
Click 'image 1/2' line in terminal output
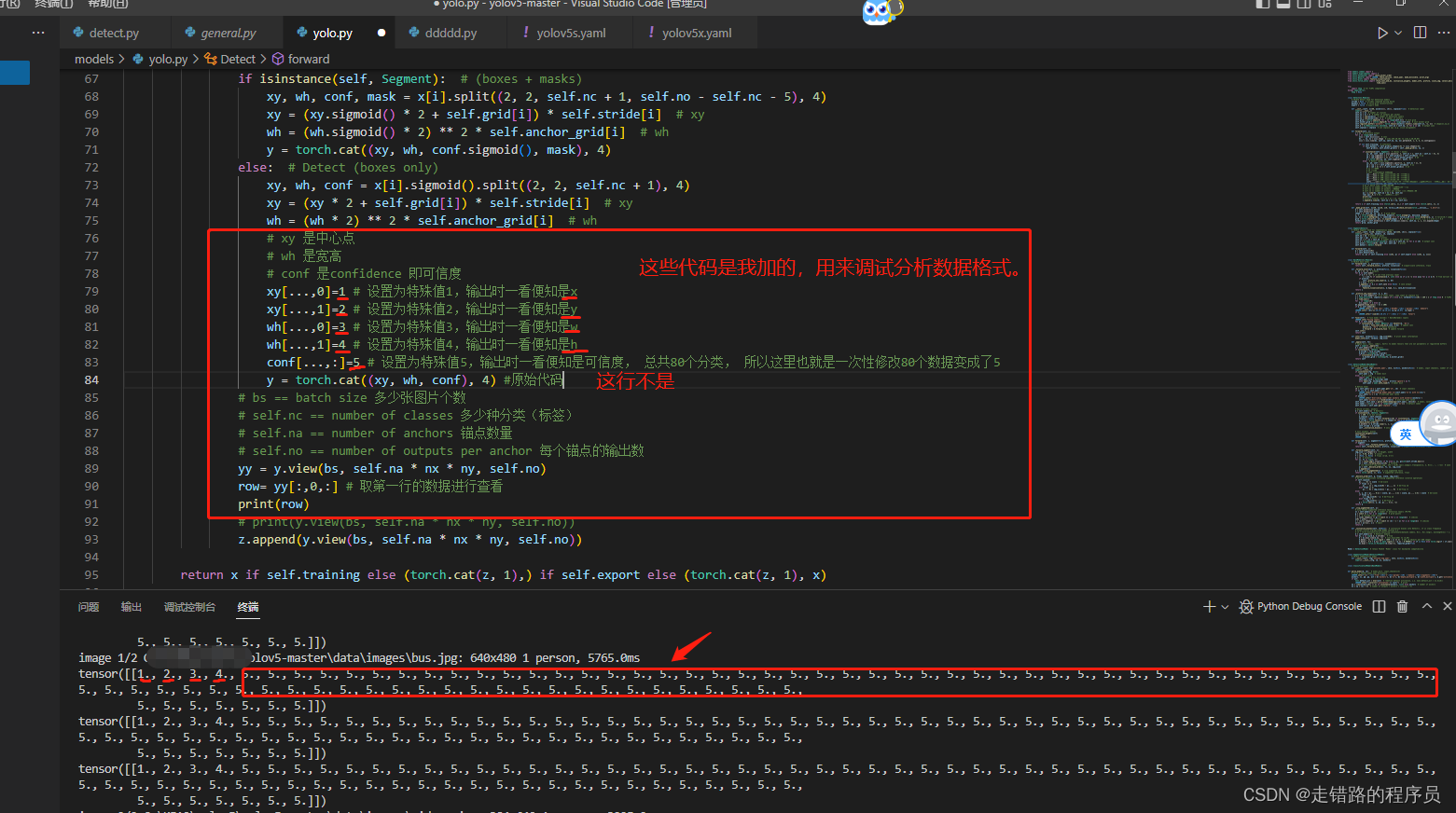coord(359,657)
